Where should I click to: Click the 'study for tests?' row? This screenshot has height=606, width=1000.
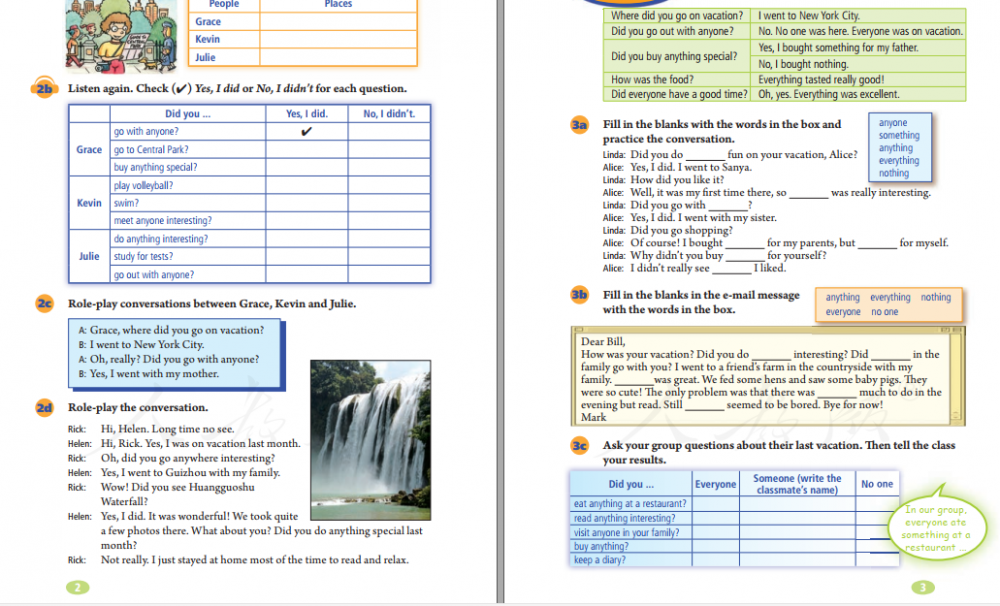click(x=270, y=256)
